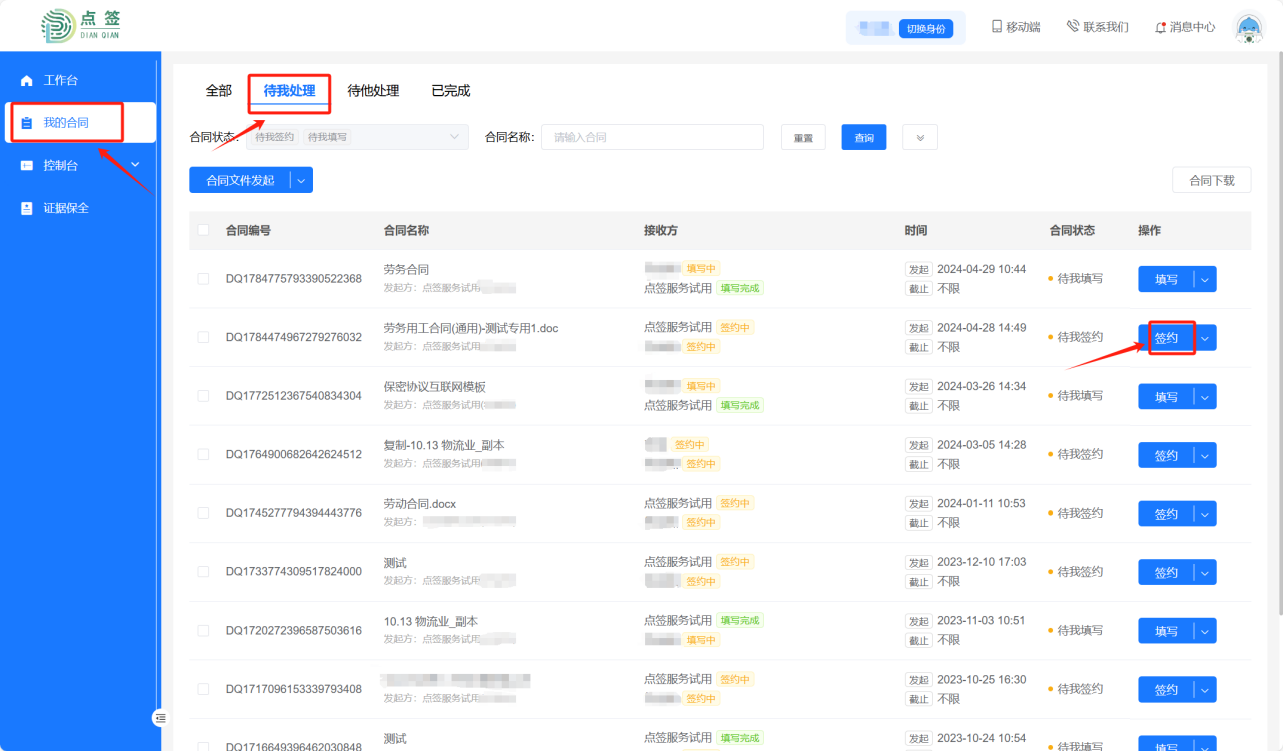
Task: Click contract name 劳务合同
Action: tap(406, 270)
